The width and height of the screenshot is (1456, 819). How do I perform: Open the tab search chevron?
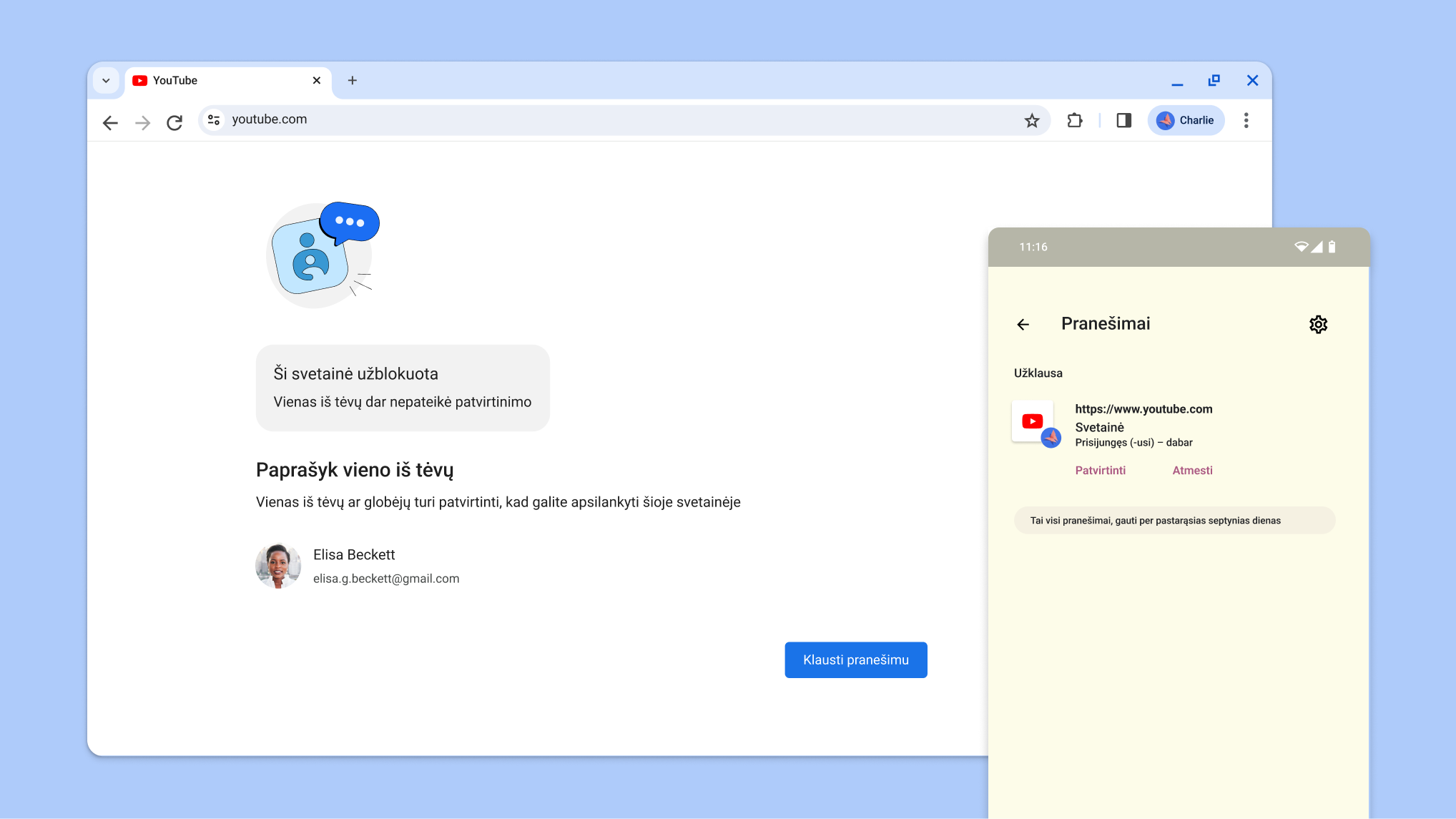point(106,80)
